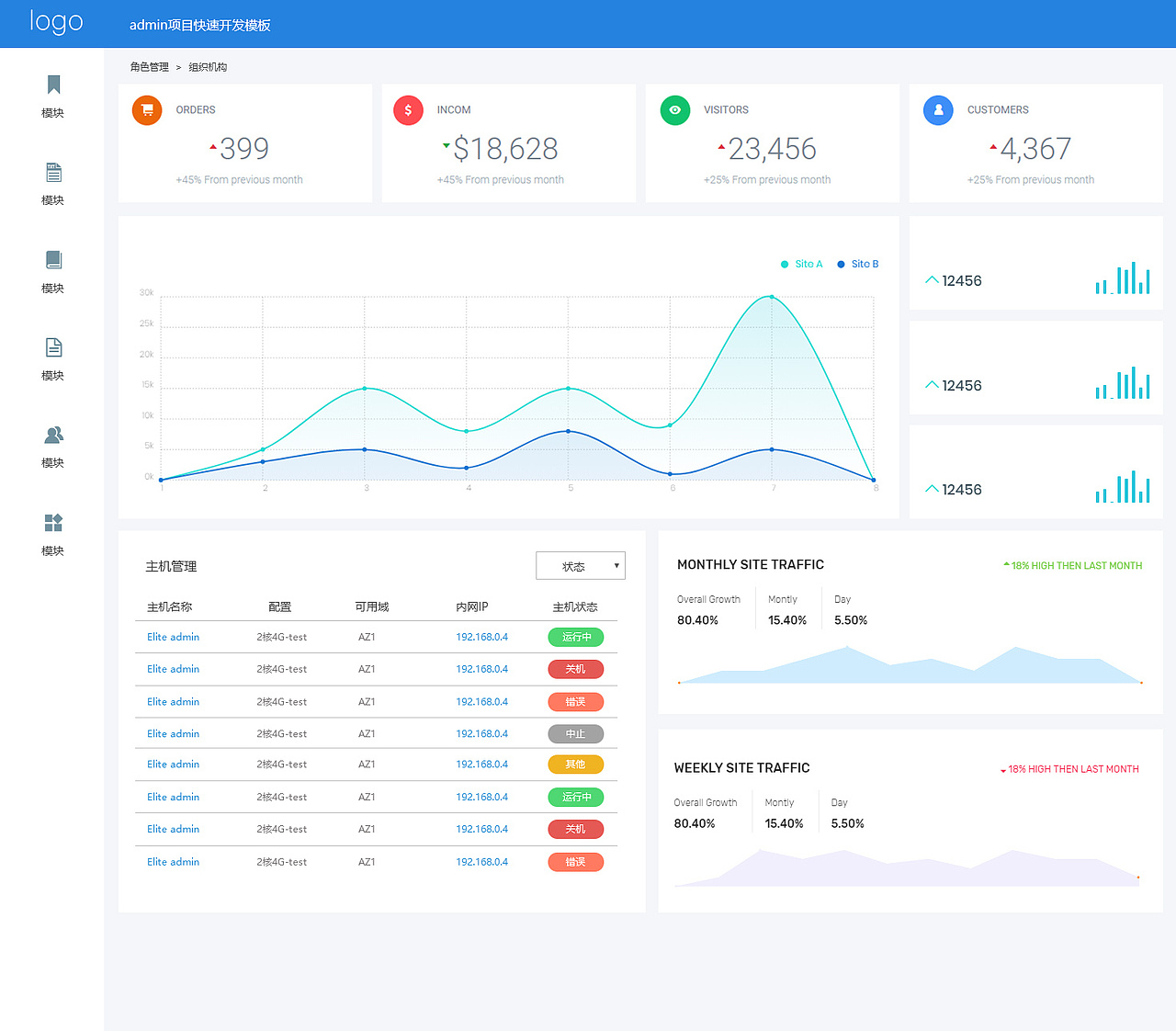Viewport: 1176px width, 1031px height.
Task: Toggle the Sito A legend series
Action: 801,264
